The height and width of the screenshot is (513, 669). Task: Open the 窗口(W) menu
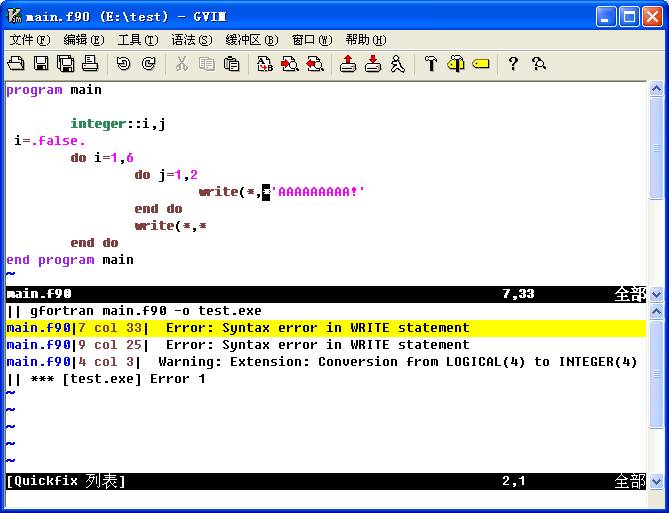click(x=311, y=40)
